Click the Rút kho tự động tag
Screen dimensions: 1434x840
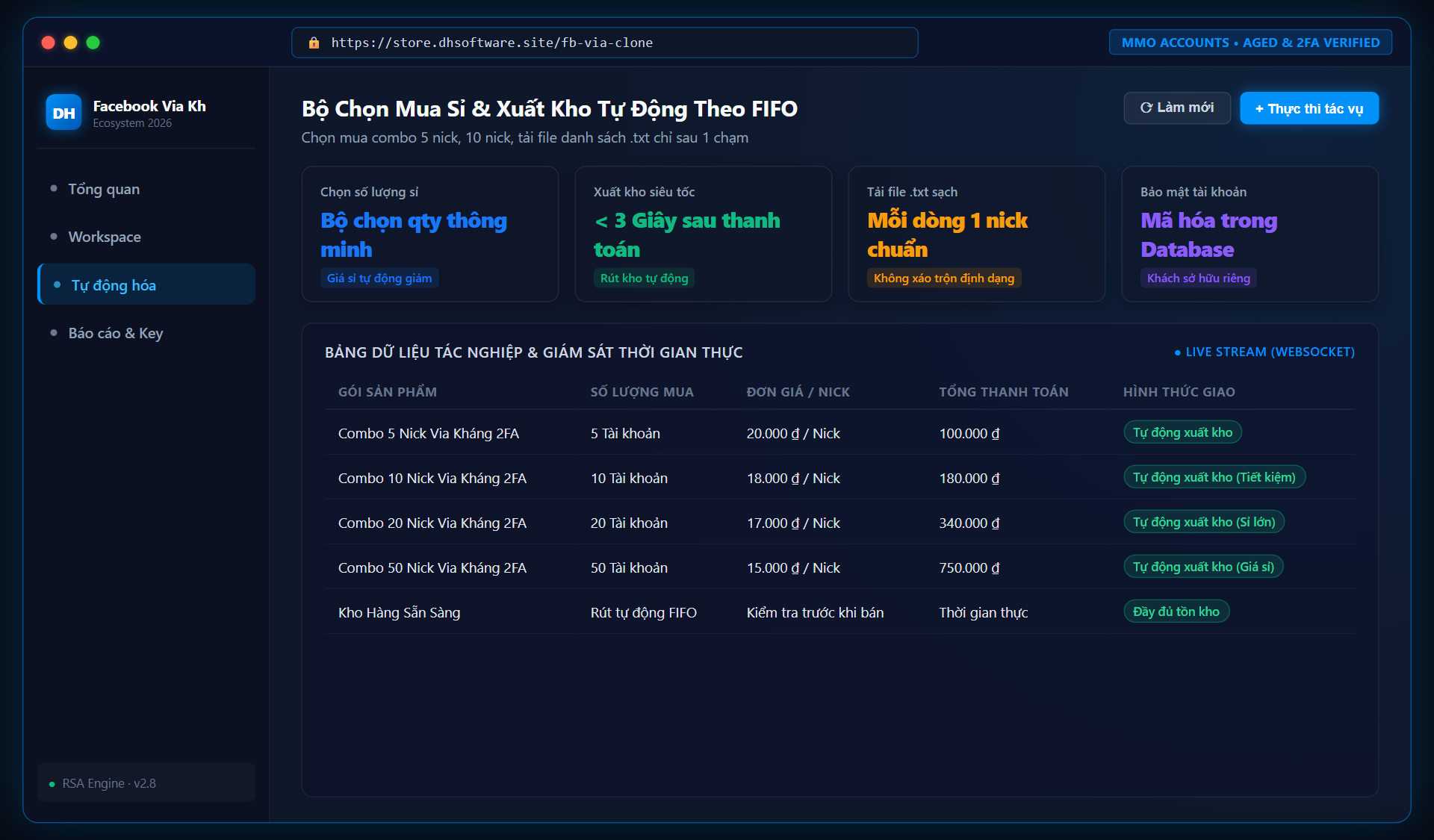click(x=644, y=278)
